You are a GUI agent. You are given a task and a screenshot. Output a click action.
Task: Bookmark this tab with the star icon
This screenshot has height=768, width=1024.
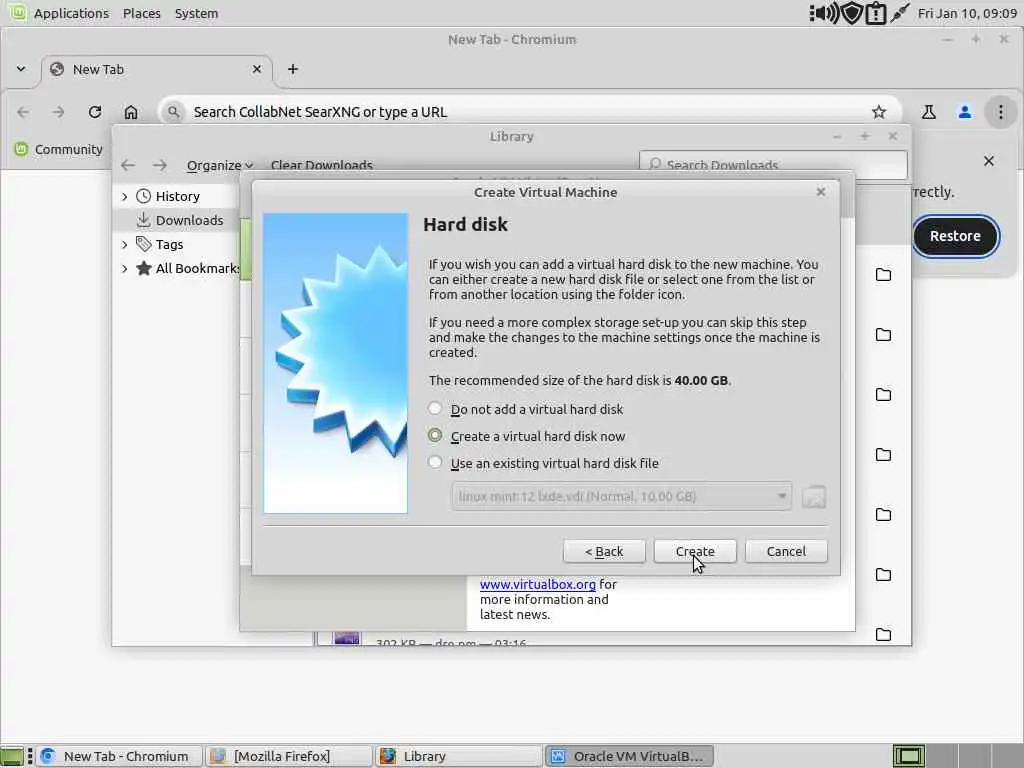[x=879, y=112]
